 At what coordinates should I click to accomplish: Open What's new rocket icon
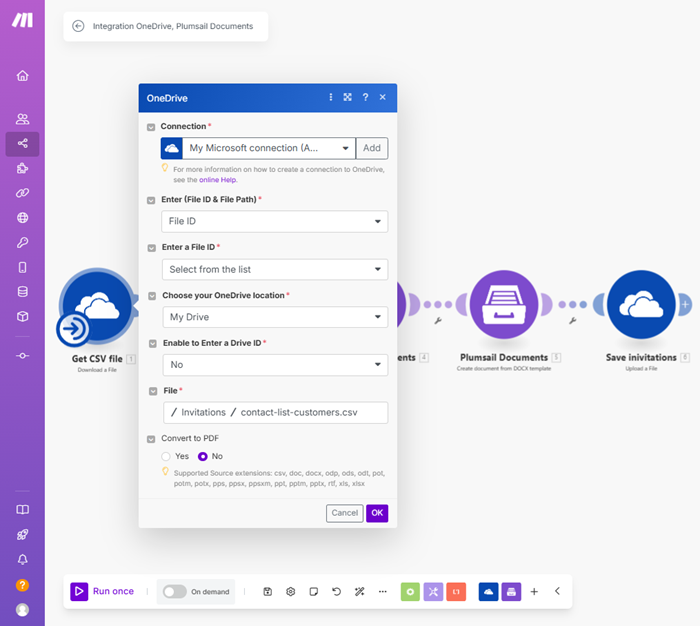[22, 534]
